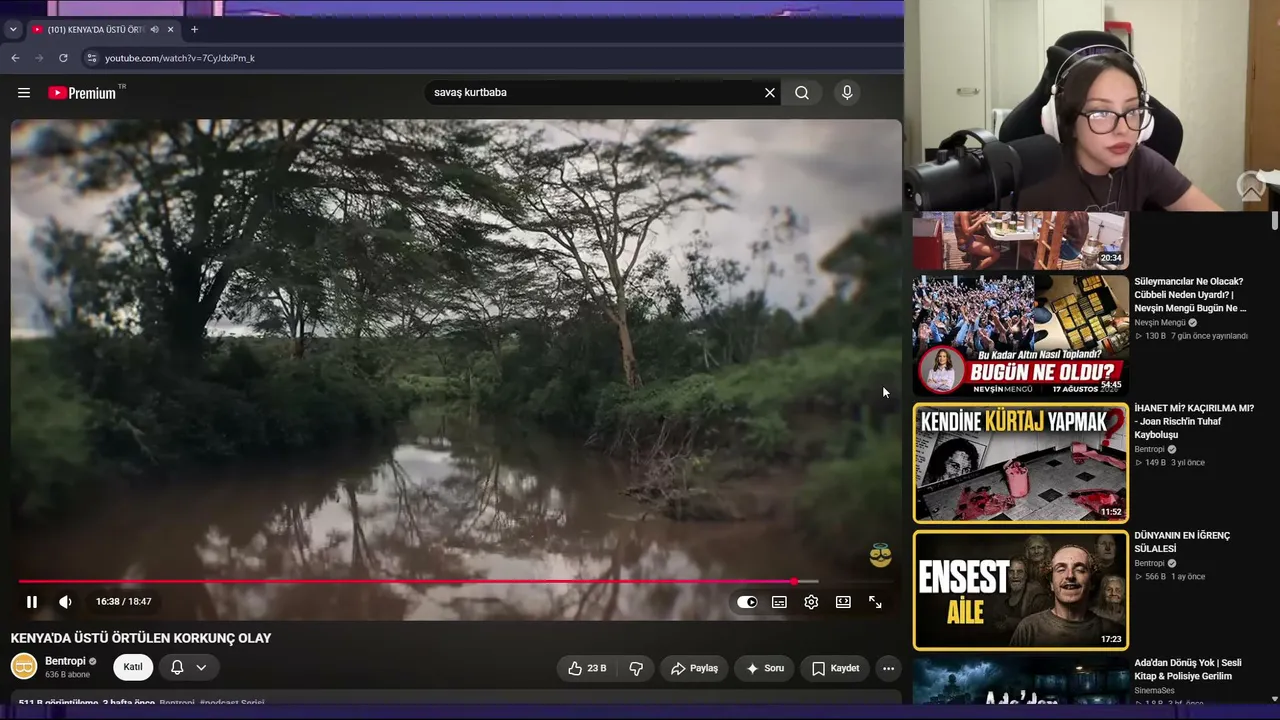The image size is (1280, 720).
Task: Pause the playing video
Action: (x=32, y=602)
